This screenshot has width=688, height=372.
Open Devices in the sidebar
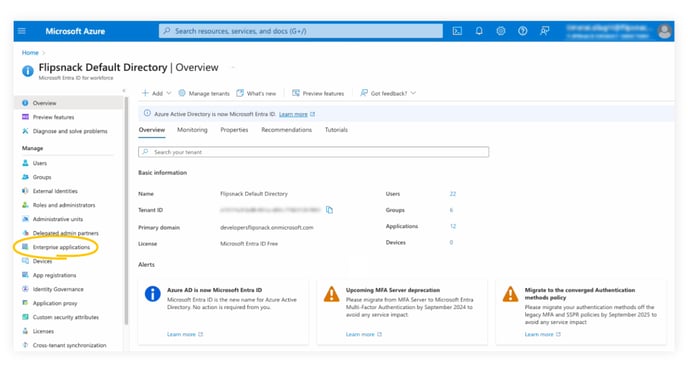click(x=42, y=261)
